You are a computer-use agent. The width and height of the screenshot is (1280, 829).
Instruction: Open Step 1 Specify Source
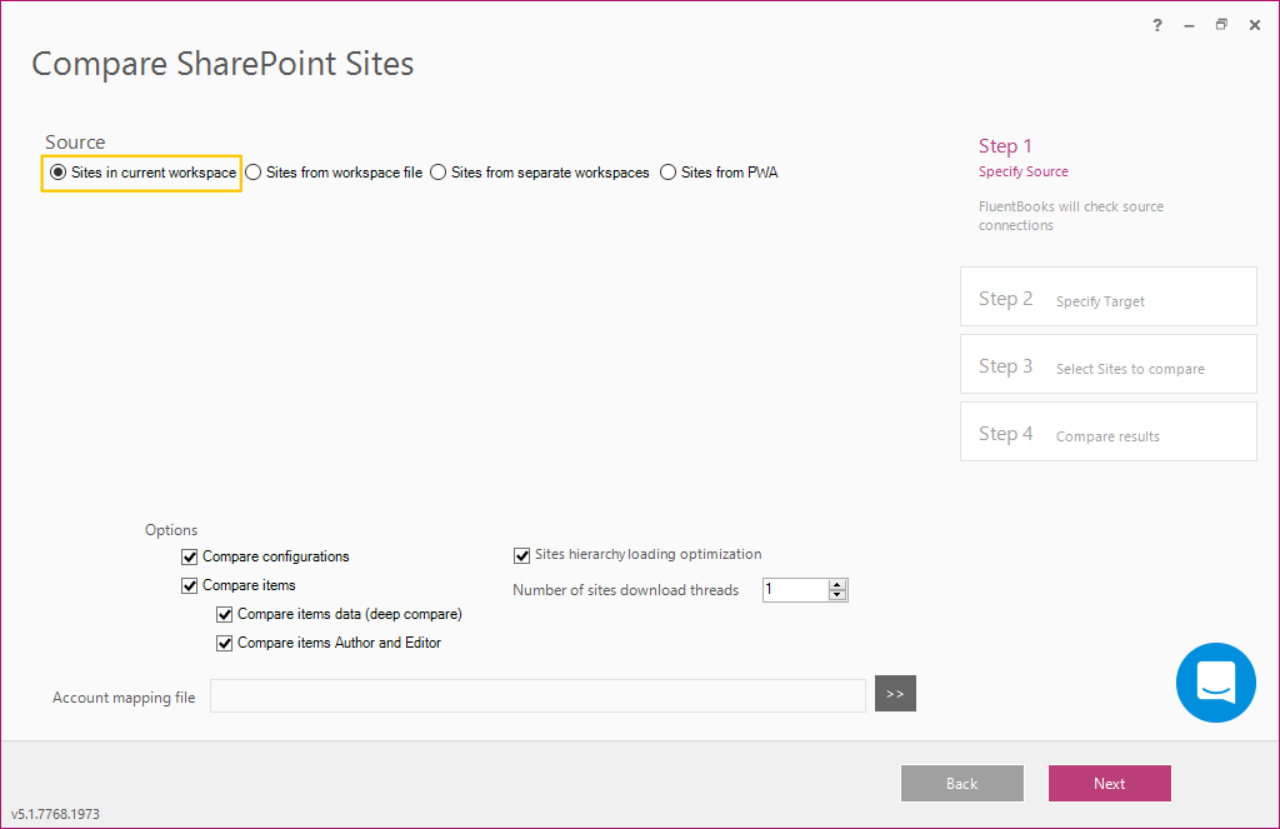point(1023,158)
